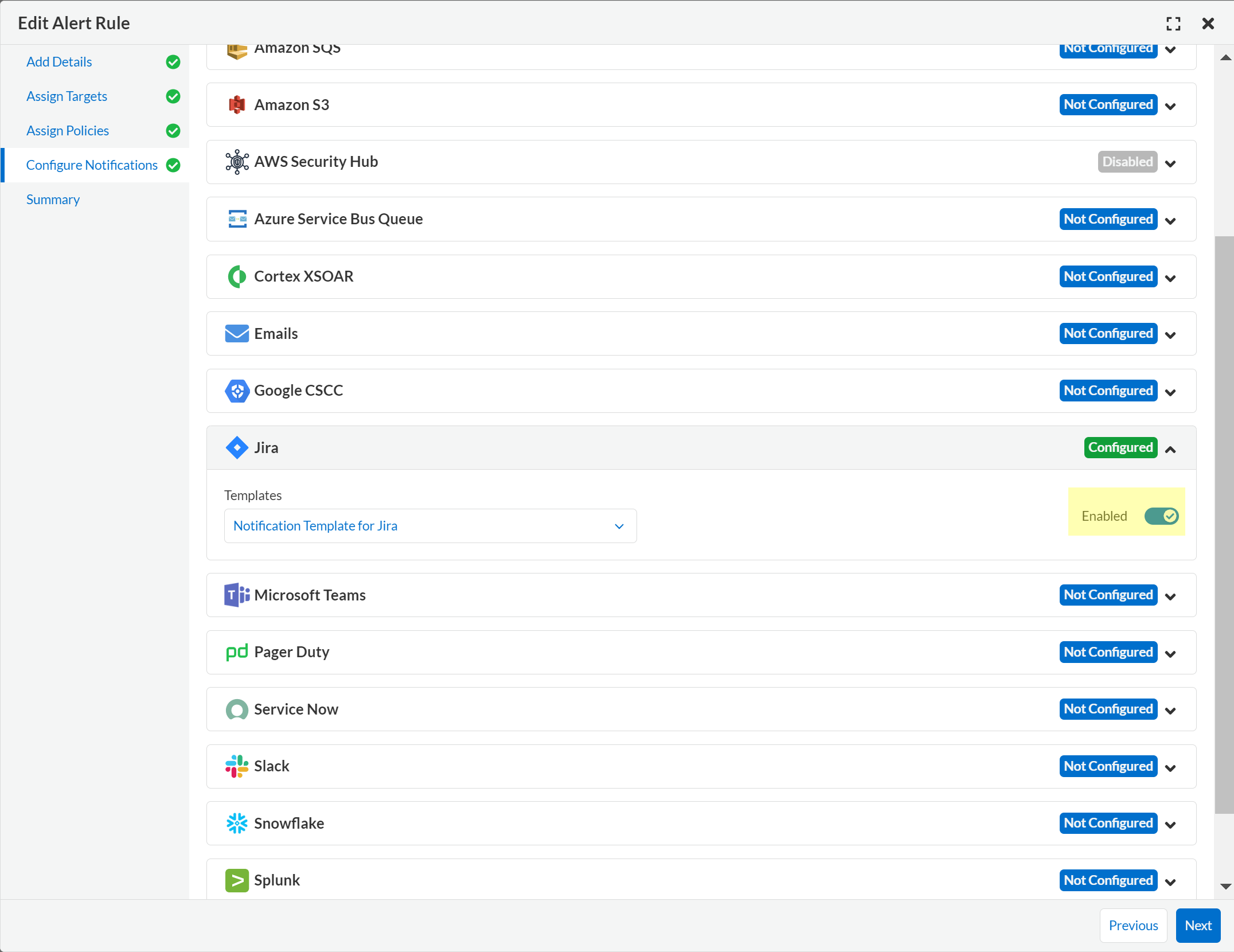Click the Pager Duty row title
The height and width of the screenshot is (952, 1234).
click(x=291, y=652)
